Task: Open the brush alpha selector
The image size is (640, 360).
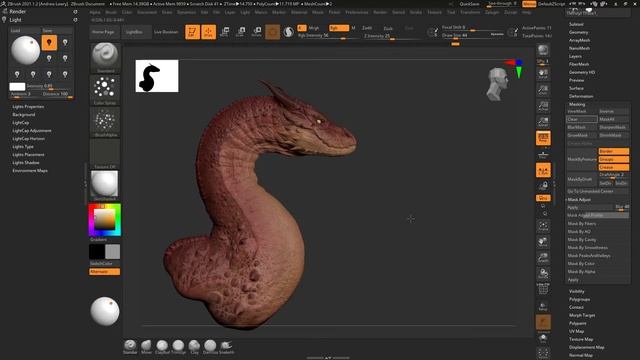Action: (x=105, y=122)
